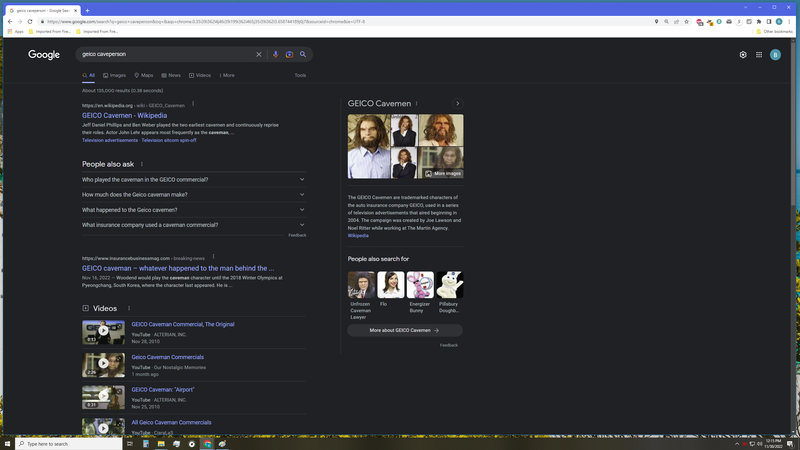Open File Explorer from the taskbar
This screenshot has height=450, width=800.
[x=161, y=444]
